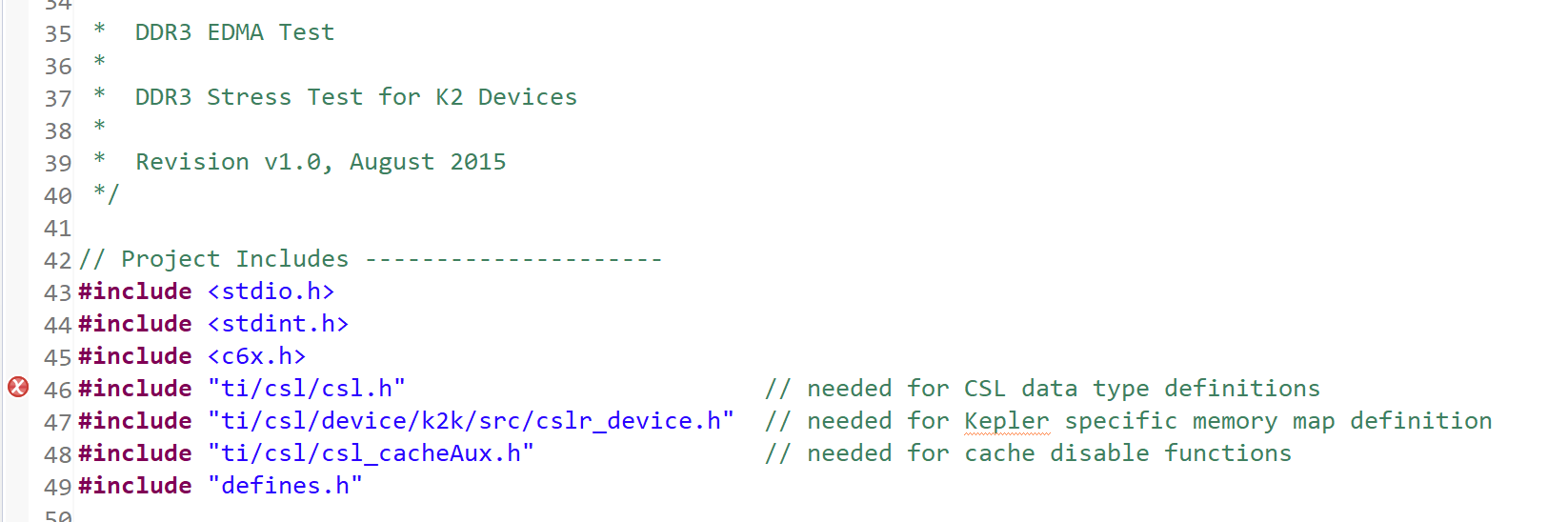Click the cslr_device.h include path

click(x=471, y=421)
